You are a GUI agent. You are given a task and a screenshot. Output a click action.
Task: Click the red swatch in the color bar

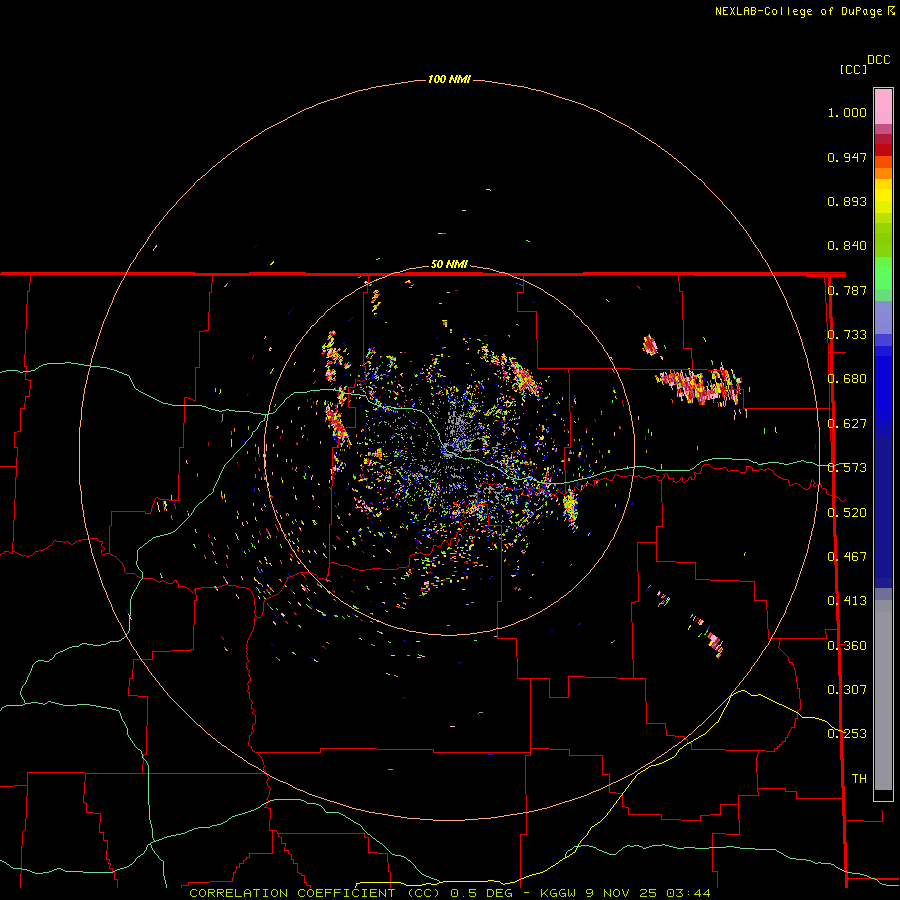coord(883,150)
